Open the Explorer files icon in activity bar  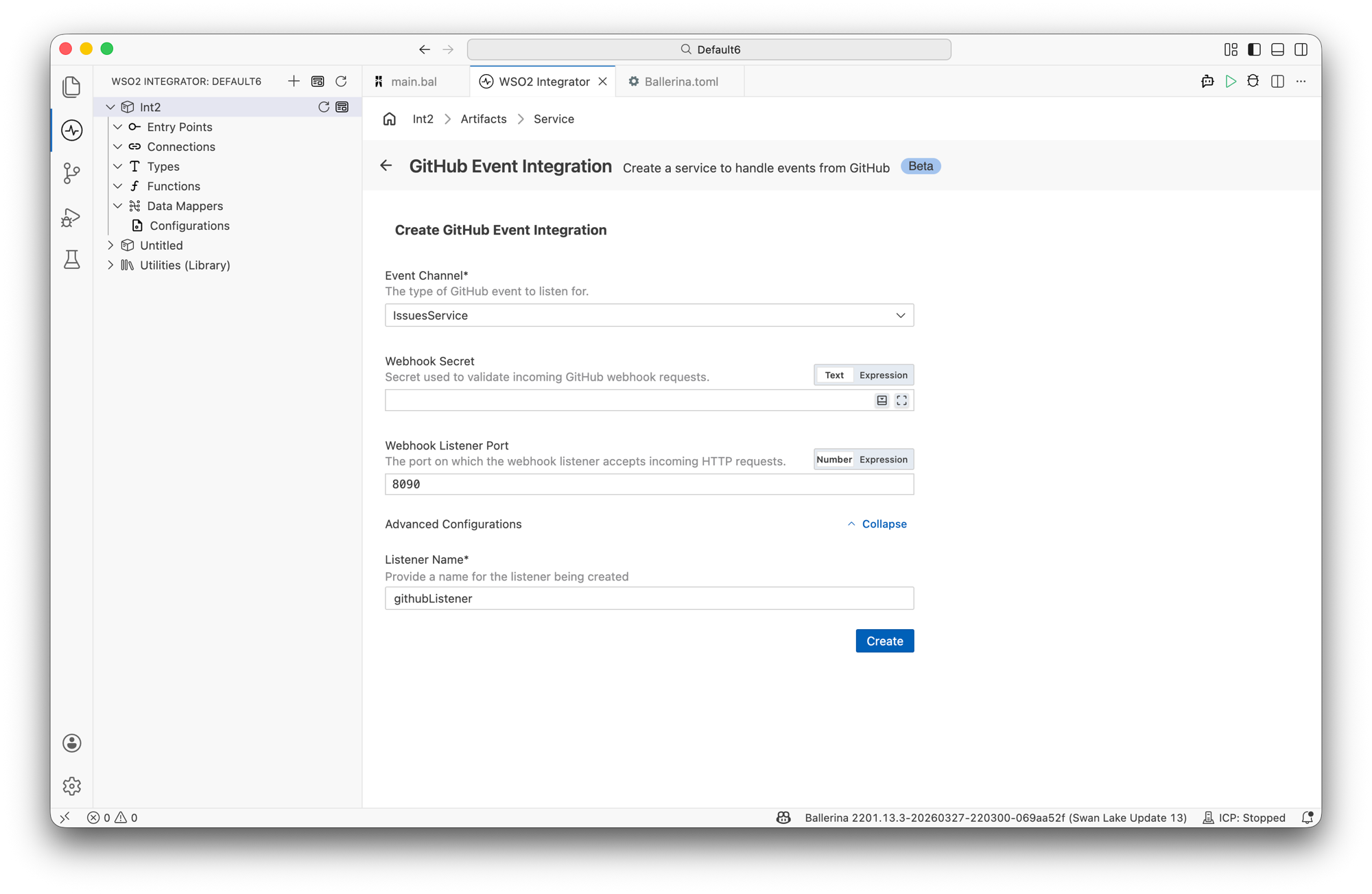[x=72, y=87]
